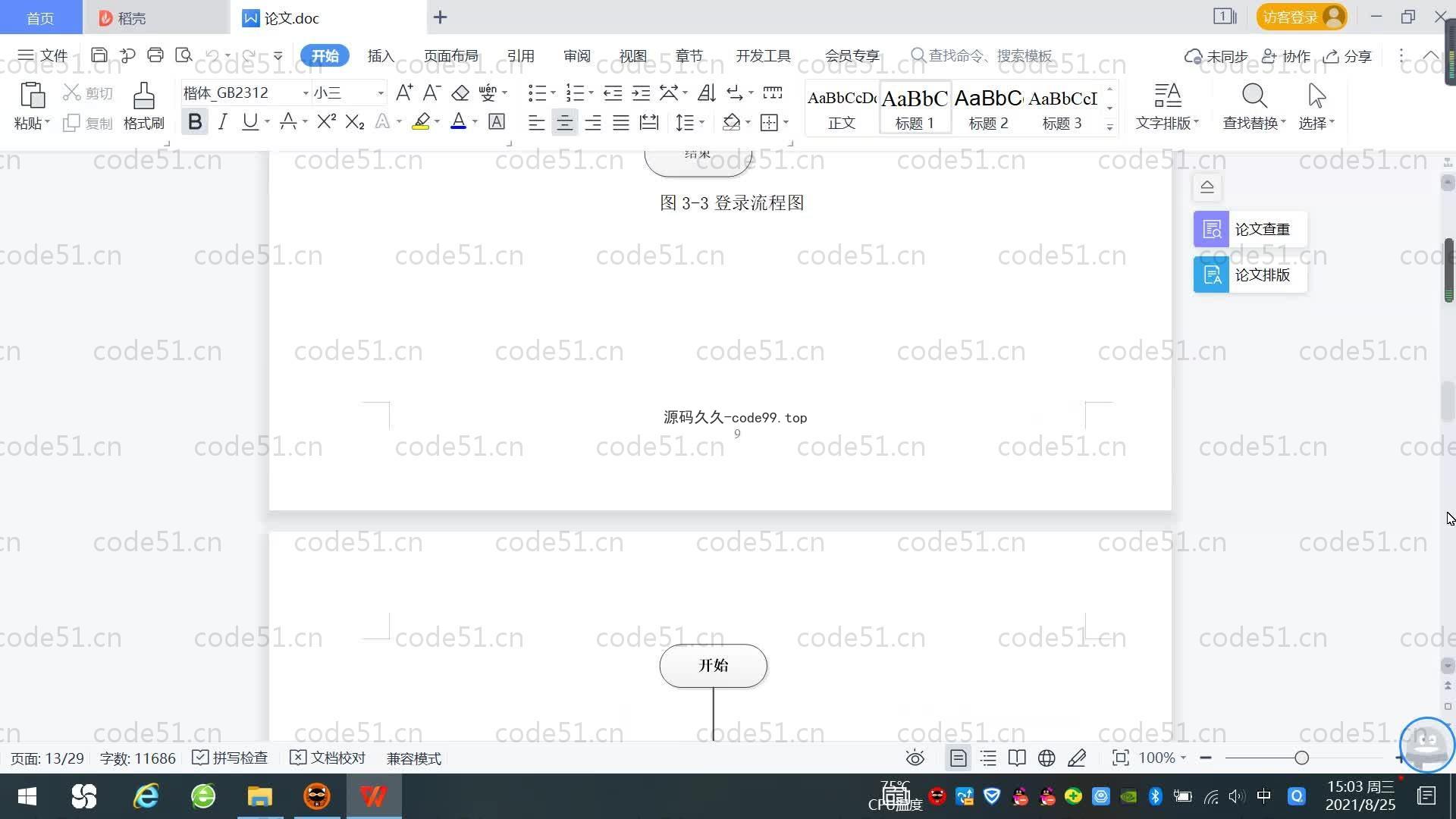Toggle align left
The height and width of the screenshot is (819, 1456).
(x=536, y=122)
